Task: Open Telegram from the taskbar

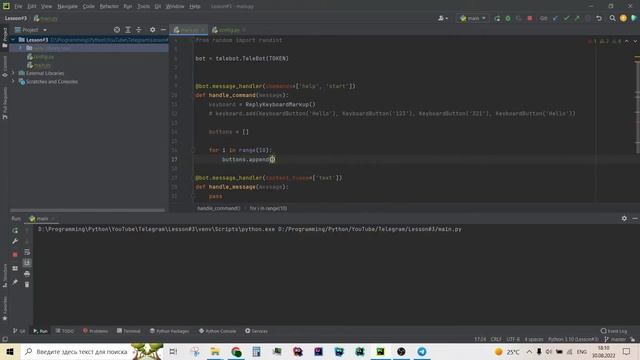Action: pyautogui.click(x=422, y=351)
